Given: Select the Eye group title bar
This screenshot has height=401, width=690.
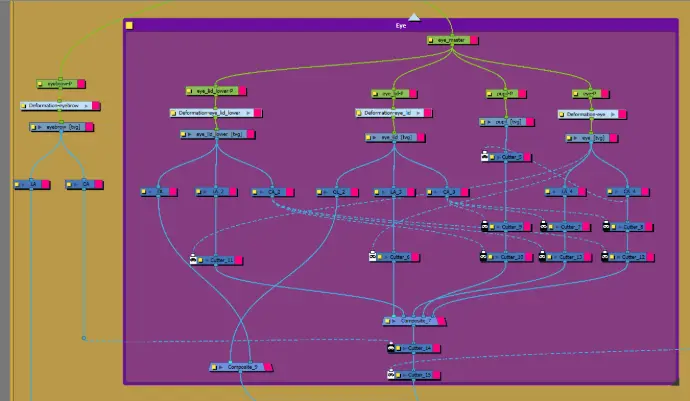Looking at the screenshot, I should (400, 26).
